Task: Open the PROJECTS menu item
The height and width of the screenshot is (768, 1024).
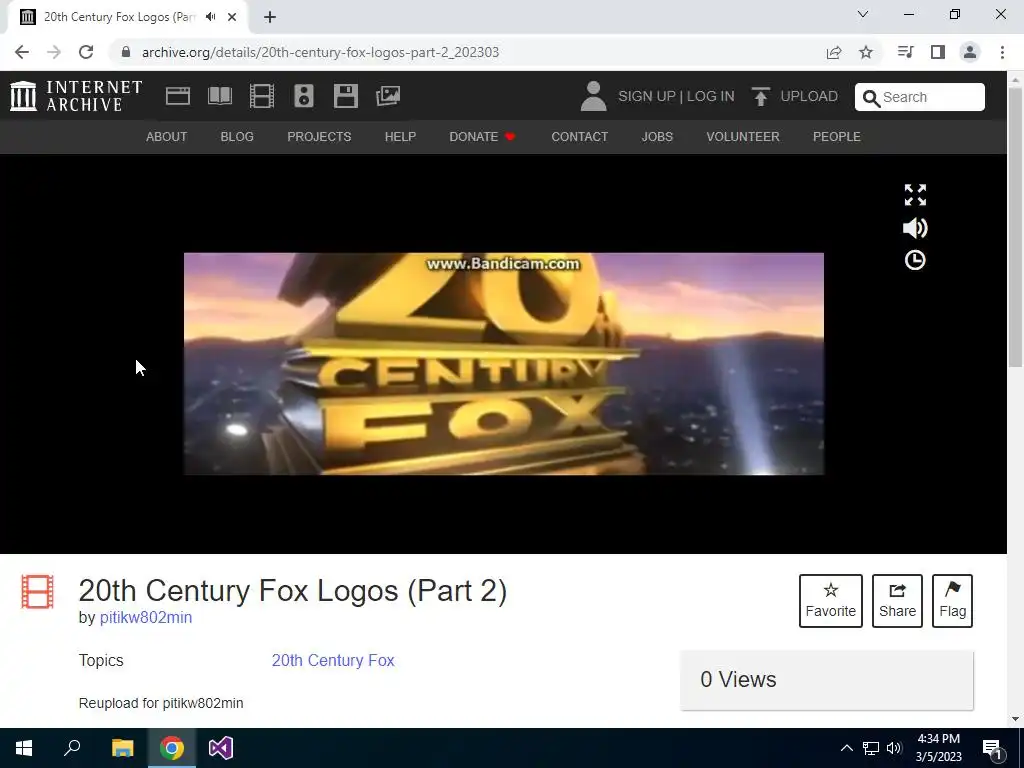Action: click(319, 136)
